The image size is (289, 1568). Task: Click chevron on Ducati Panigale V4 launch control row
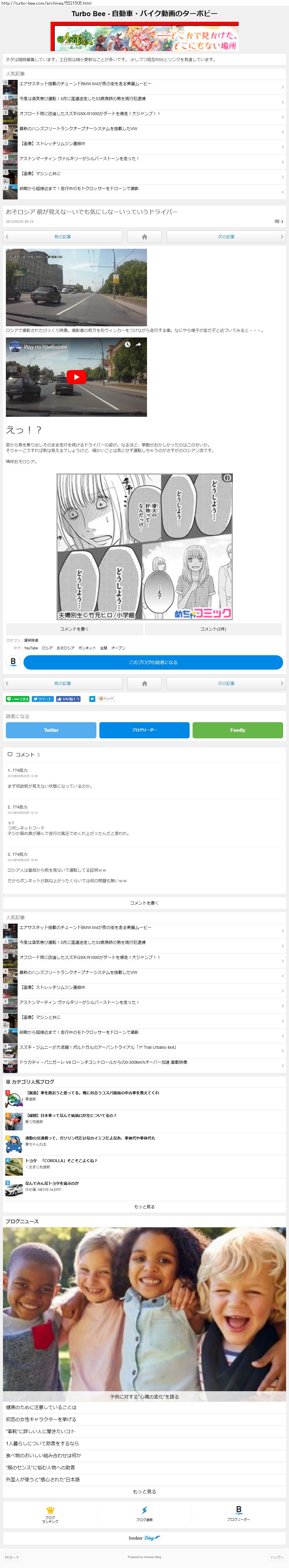[282, 1066]
